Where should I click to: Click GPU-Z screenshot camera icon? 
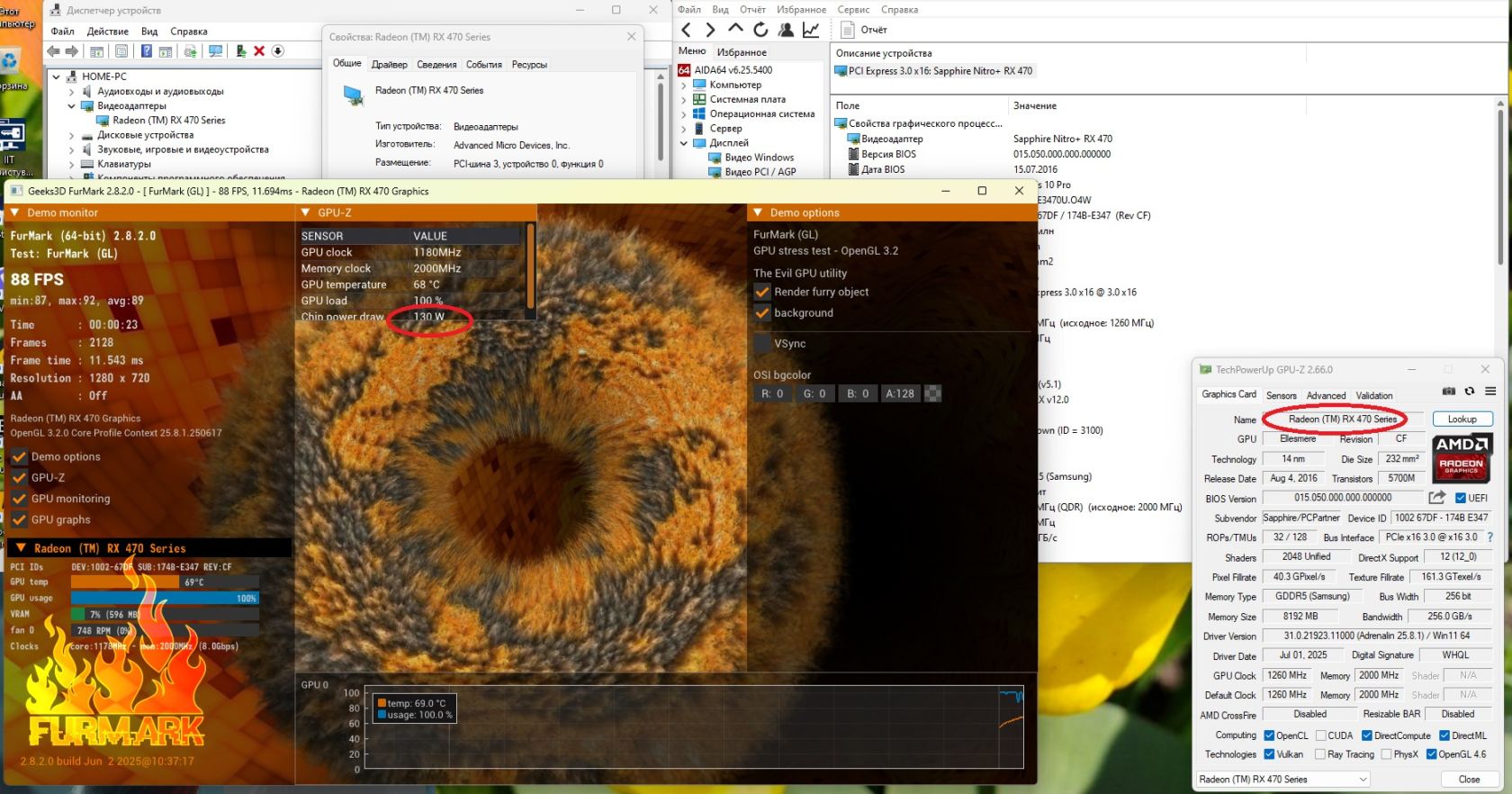[x=1449, y=392]
